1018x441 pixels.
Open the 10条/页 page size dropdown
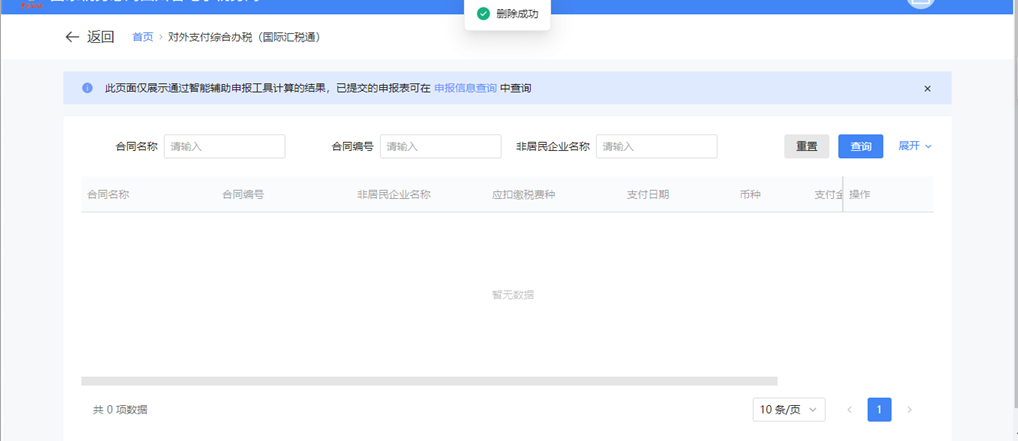pyautogui.click(x=789, y=410)
